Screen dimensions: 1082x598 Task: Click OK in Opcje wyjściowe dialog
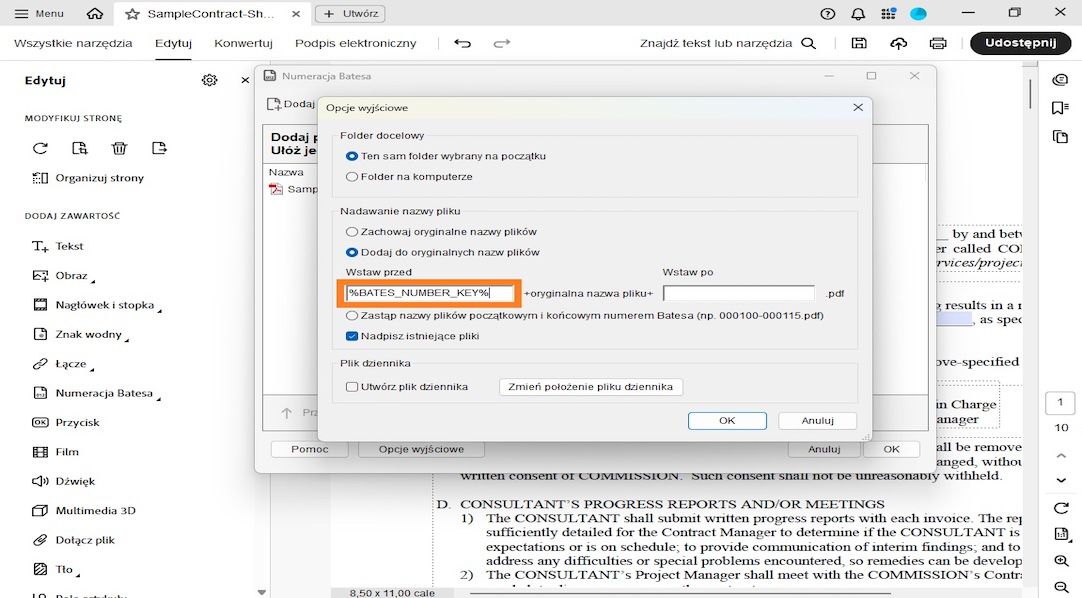coord(727,420)
